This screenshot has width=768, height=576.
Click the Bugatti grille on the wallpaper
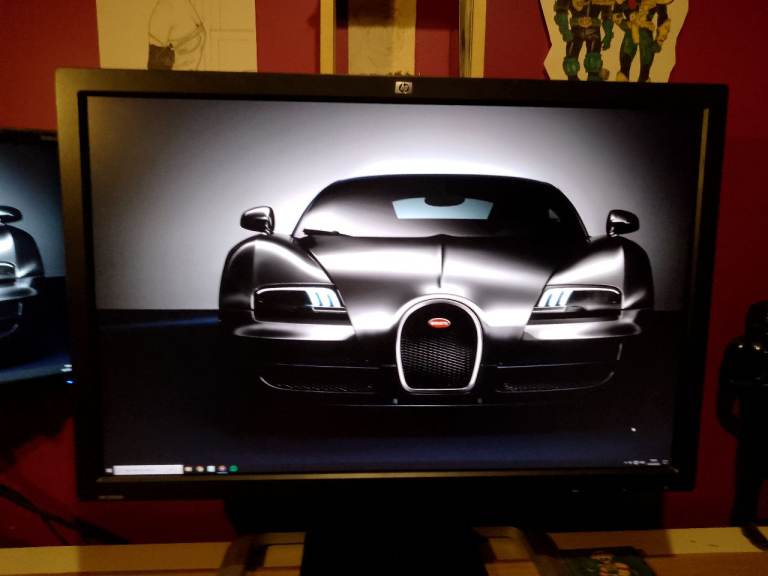[x=439, y=355]
